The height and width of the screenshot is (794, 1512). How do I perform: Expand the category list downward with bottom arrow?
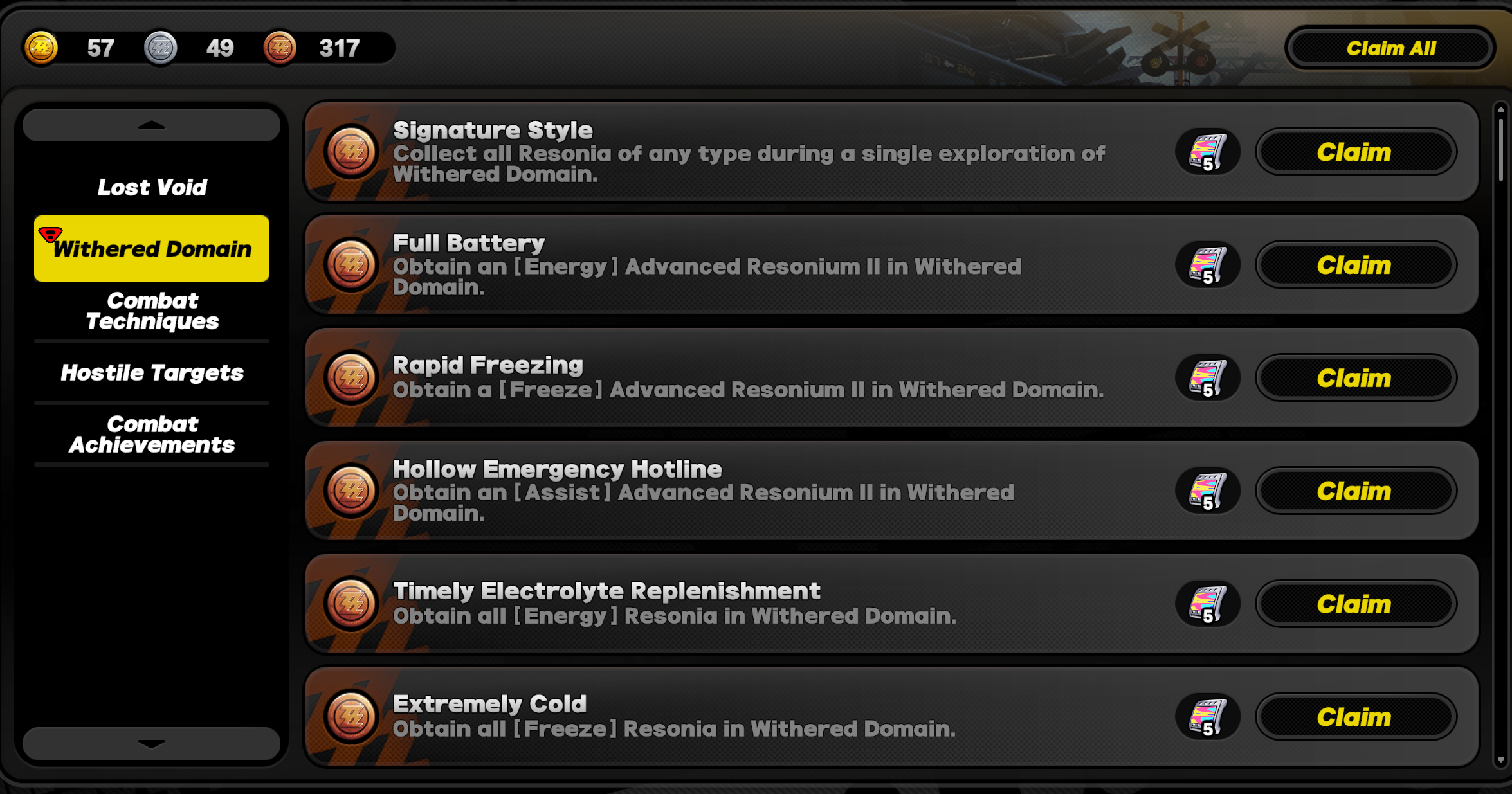(x=152, y=743)
